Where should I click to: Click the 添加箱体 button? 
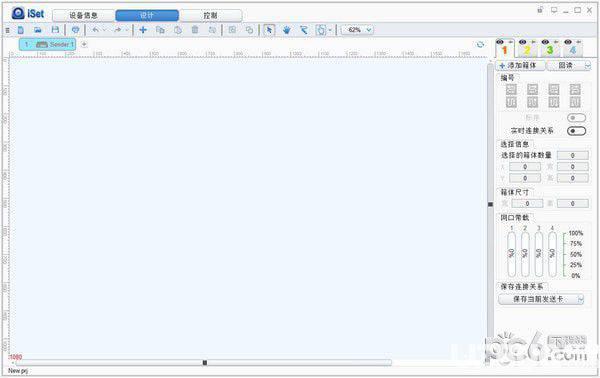(x=520, y=66)
